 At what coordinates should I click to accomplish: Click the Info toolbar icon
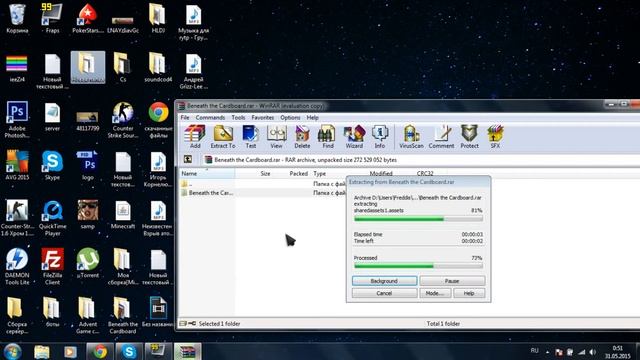point(380,137)
